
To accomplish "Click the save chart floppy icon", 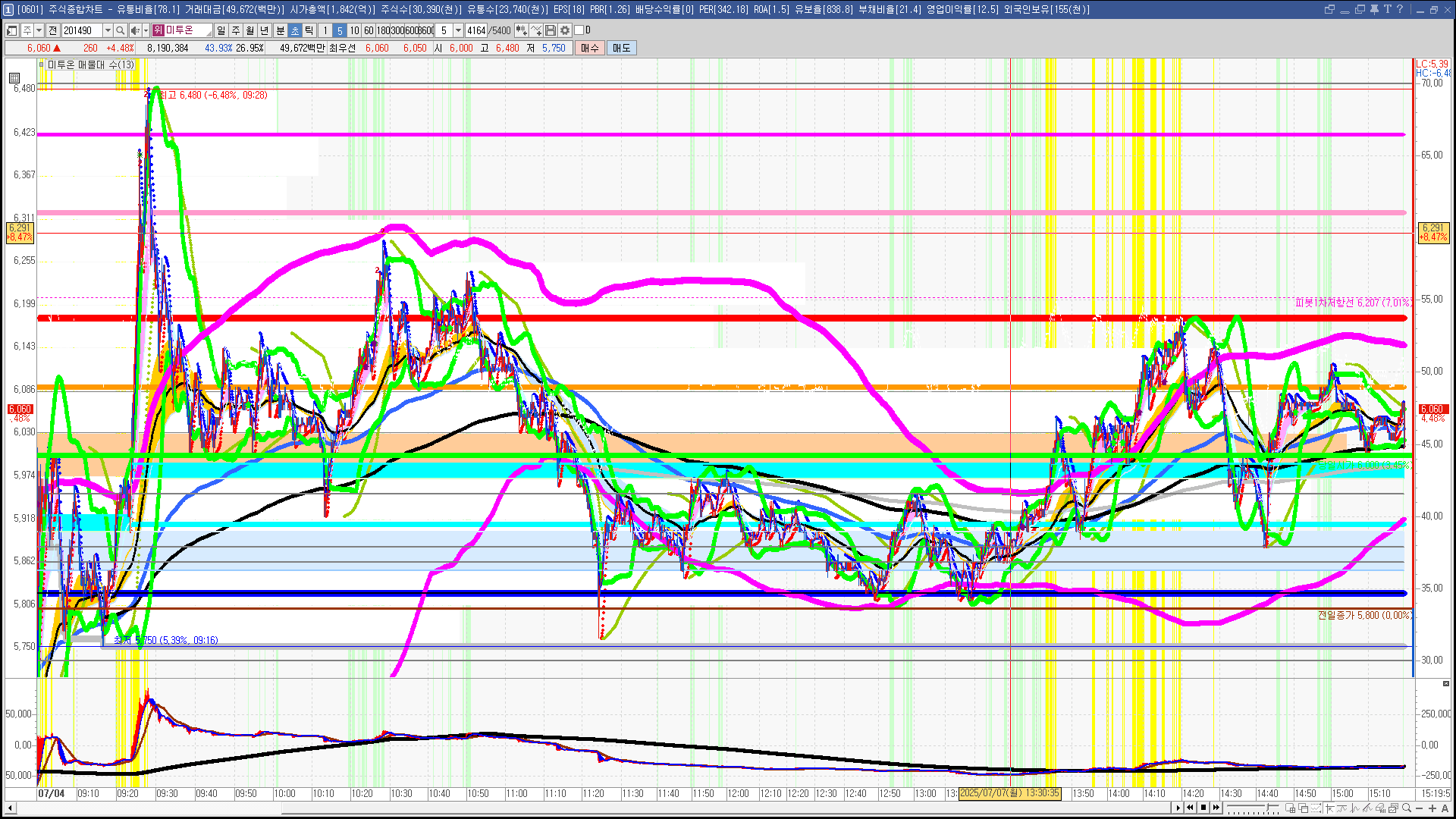I will click(x=551, y=30).
